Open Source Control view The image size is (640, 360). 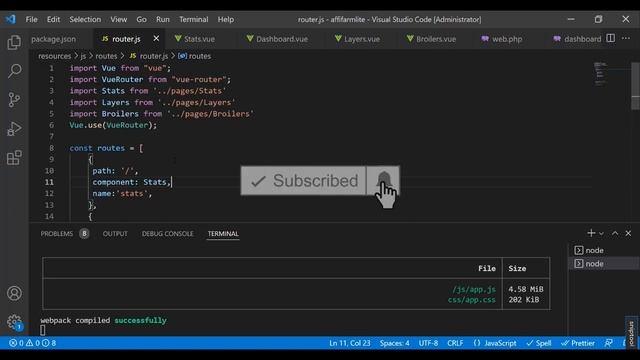pos(14,100)
